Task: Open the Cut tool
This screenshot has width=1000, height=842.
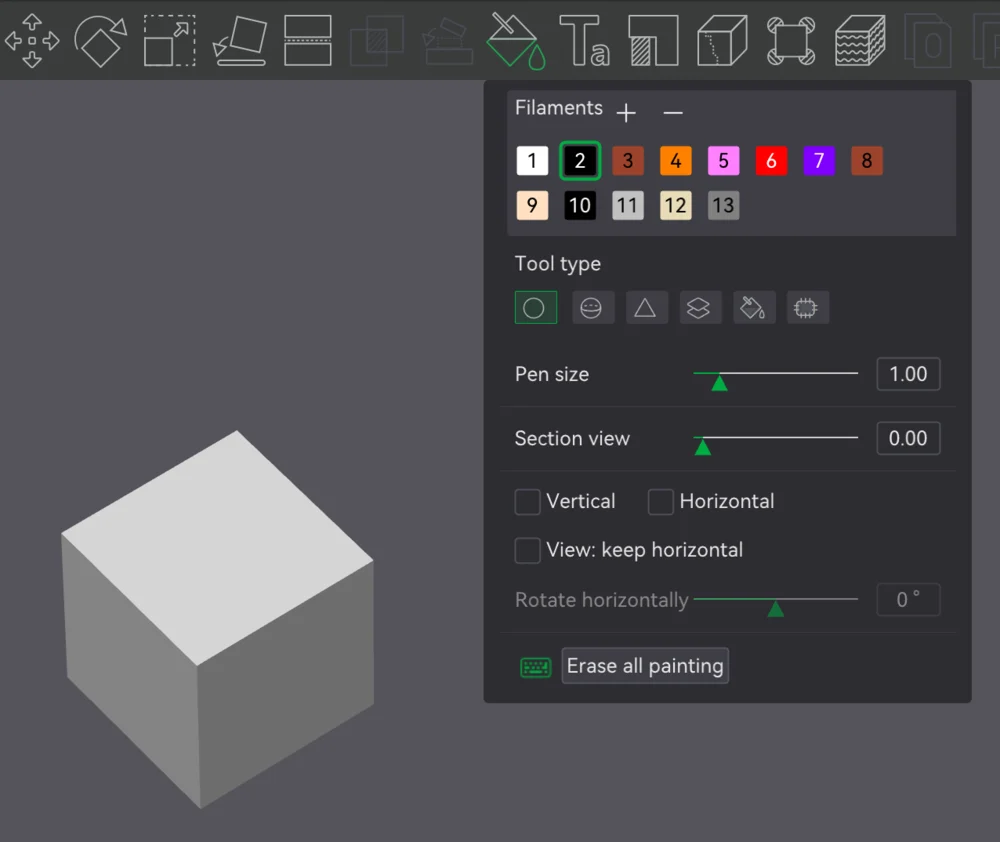Action: (307, 41)
